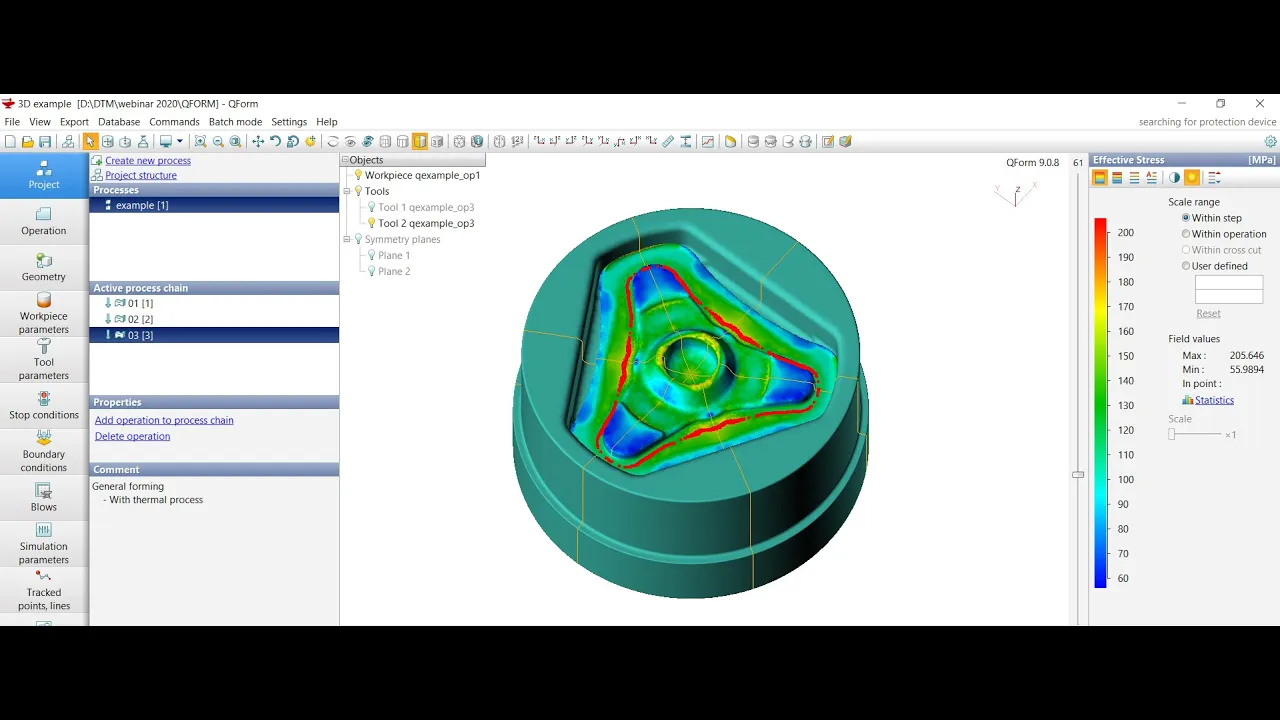Viewport: 1280px width, 720px height.
Task: Toggle visibility bulb for Tool 1 qexample_op3
Action: coord(372,207)
